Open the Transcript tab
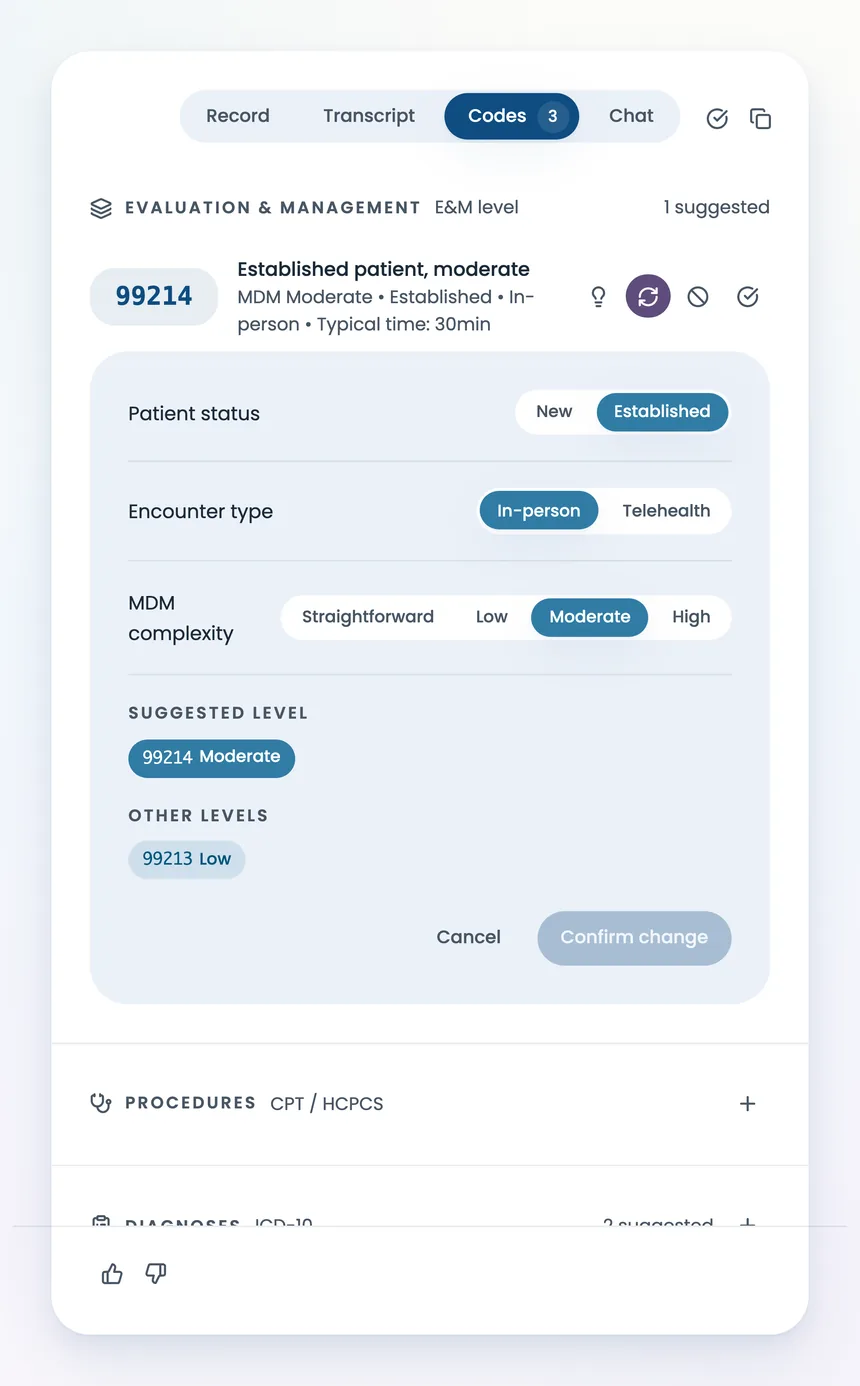Viewport: 860px width, 1386px height. [x=369, y=116]
